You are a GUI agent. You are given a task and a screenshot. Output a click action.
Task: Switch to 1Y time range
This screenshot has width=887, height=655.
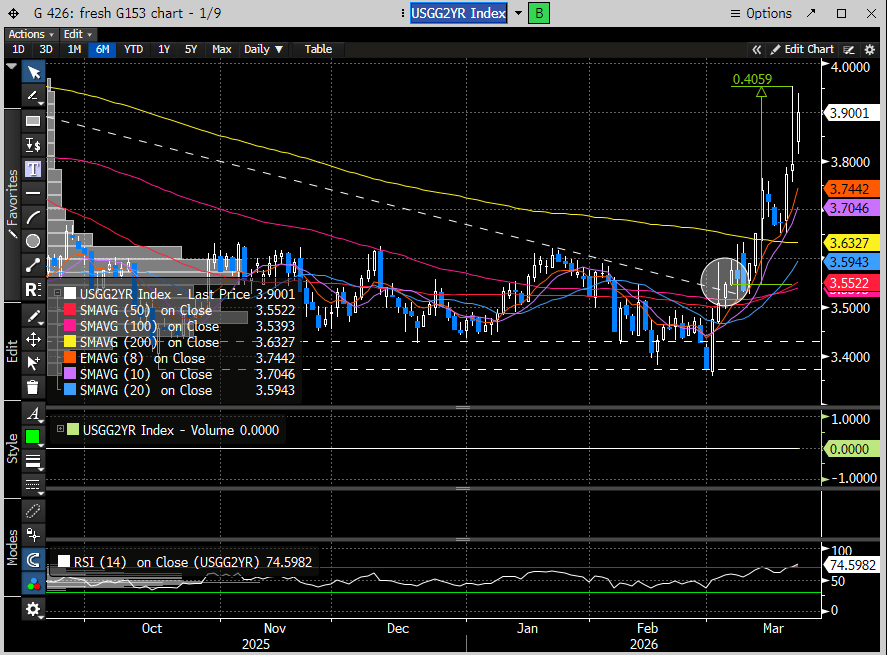click(x=164, y=49)
